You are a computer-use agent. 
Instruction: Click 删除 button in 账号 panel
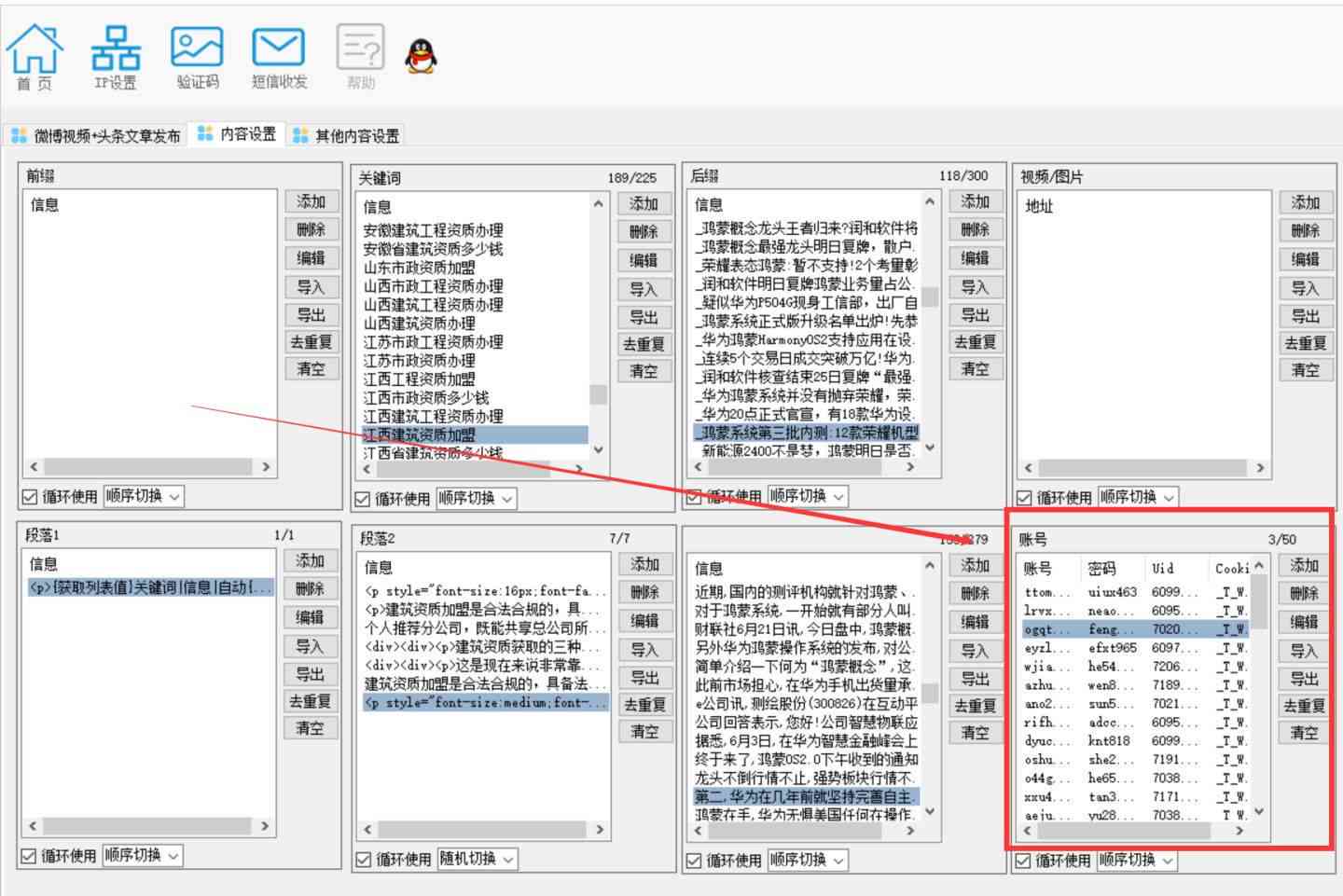point(1304,593)
